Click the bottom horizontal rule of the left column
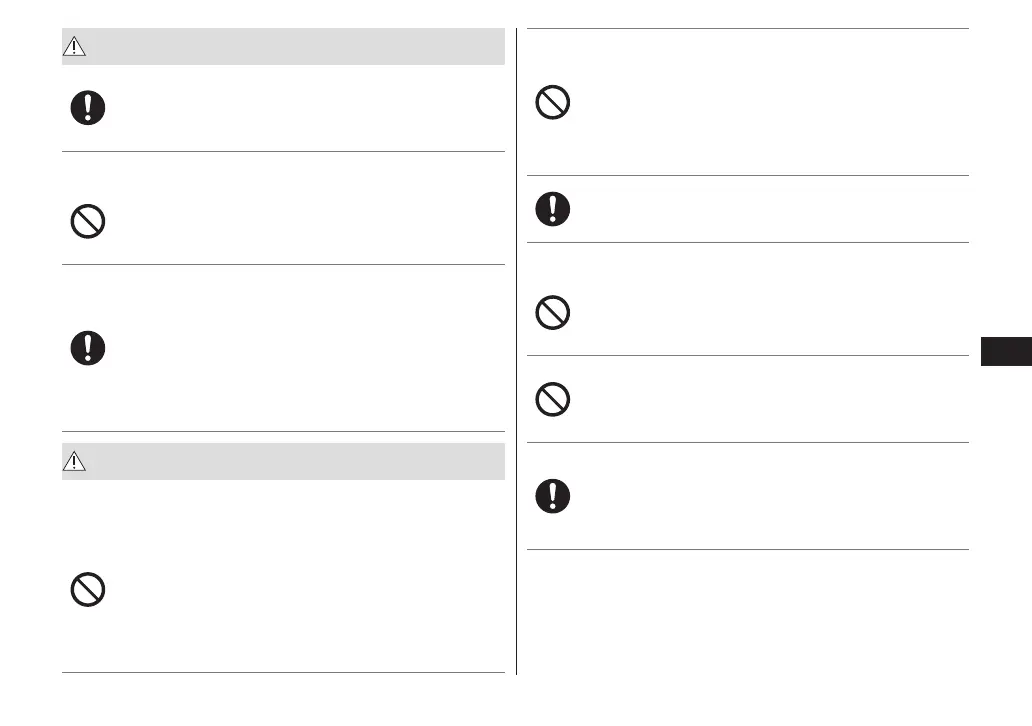1032x726 pixels. point(283,672)
